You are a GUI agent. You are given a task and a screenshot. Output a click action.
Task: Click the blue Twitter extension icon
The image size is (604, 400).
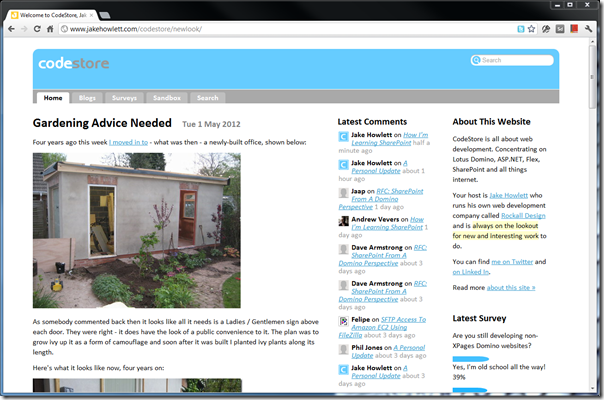click(x=521, y=29)
